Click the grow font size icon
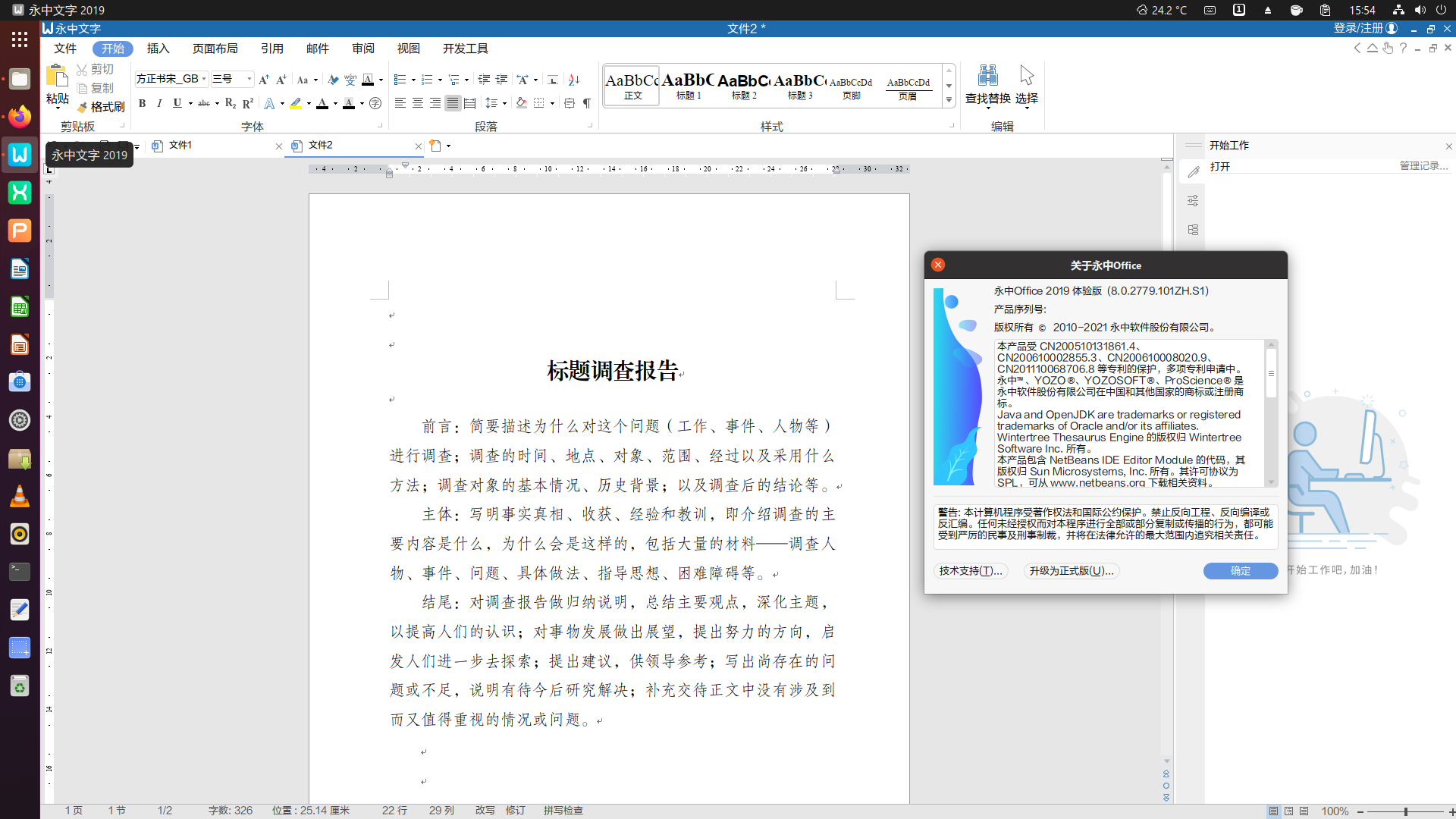1456x819 pixels. tap(263, 80)
